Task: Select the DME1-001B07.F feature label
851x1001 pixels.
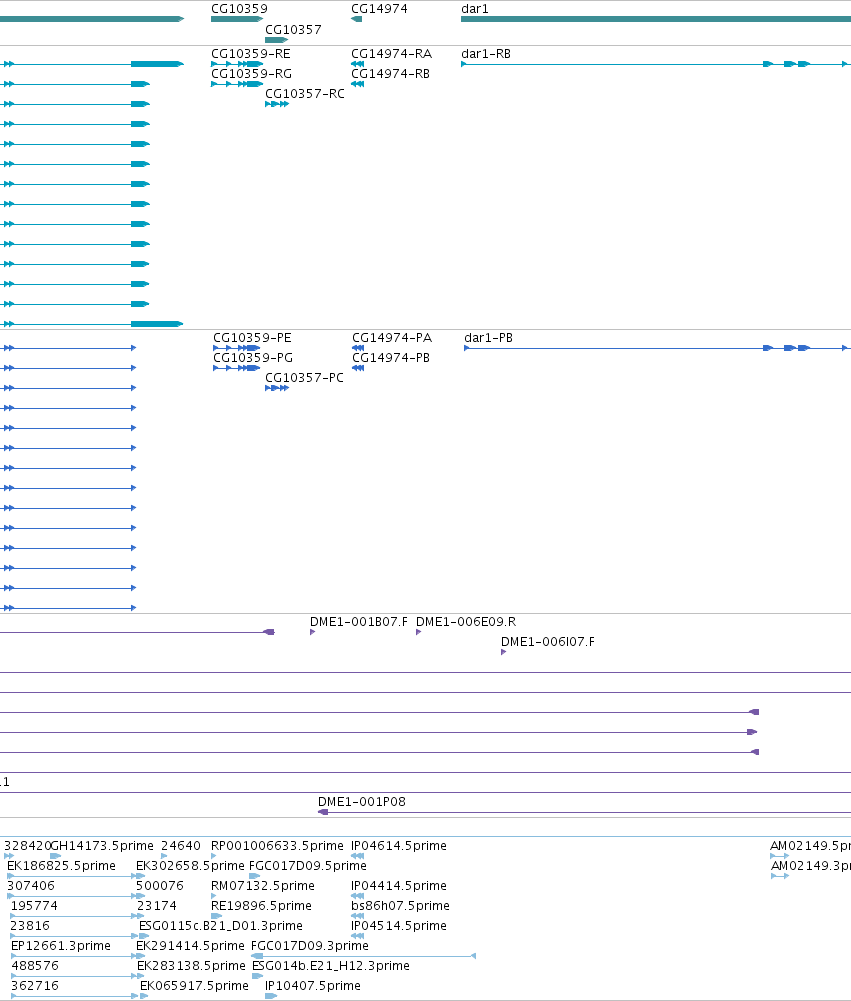Action: 359,622
